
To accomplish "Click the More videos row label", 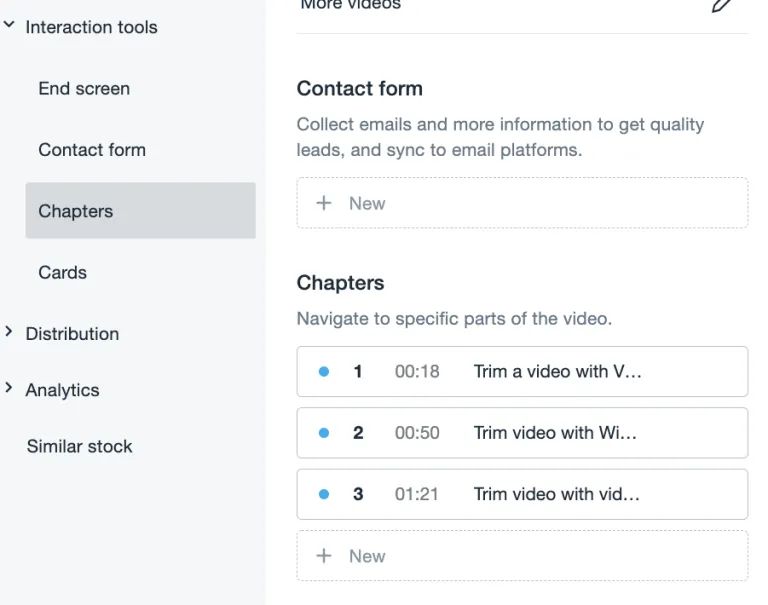I will (351, 4).
